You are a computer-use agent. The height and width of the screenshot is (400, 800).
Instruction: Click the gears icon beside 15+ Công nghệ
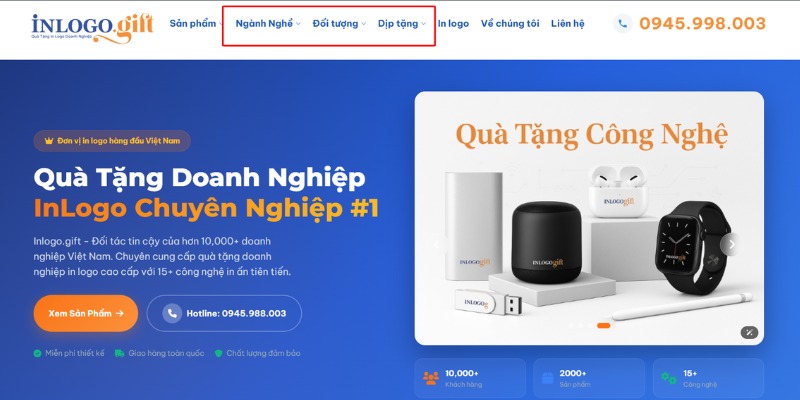point(669,378)
